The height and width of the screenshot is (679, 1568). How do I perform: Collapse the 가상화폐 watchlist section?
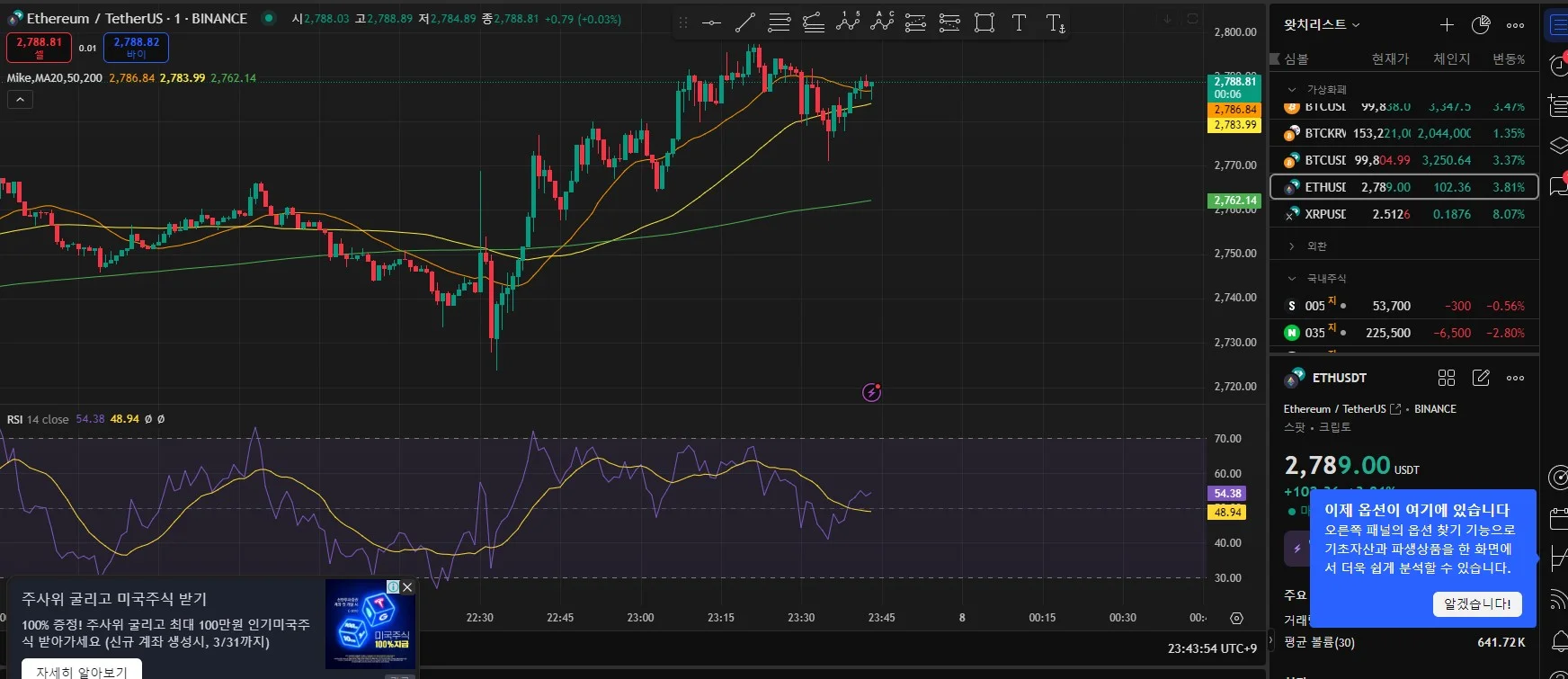pyautogui.click(x=1292, y=90)
